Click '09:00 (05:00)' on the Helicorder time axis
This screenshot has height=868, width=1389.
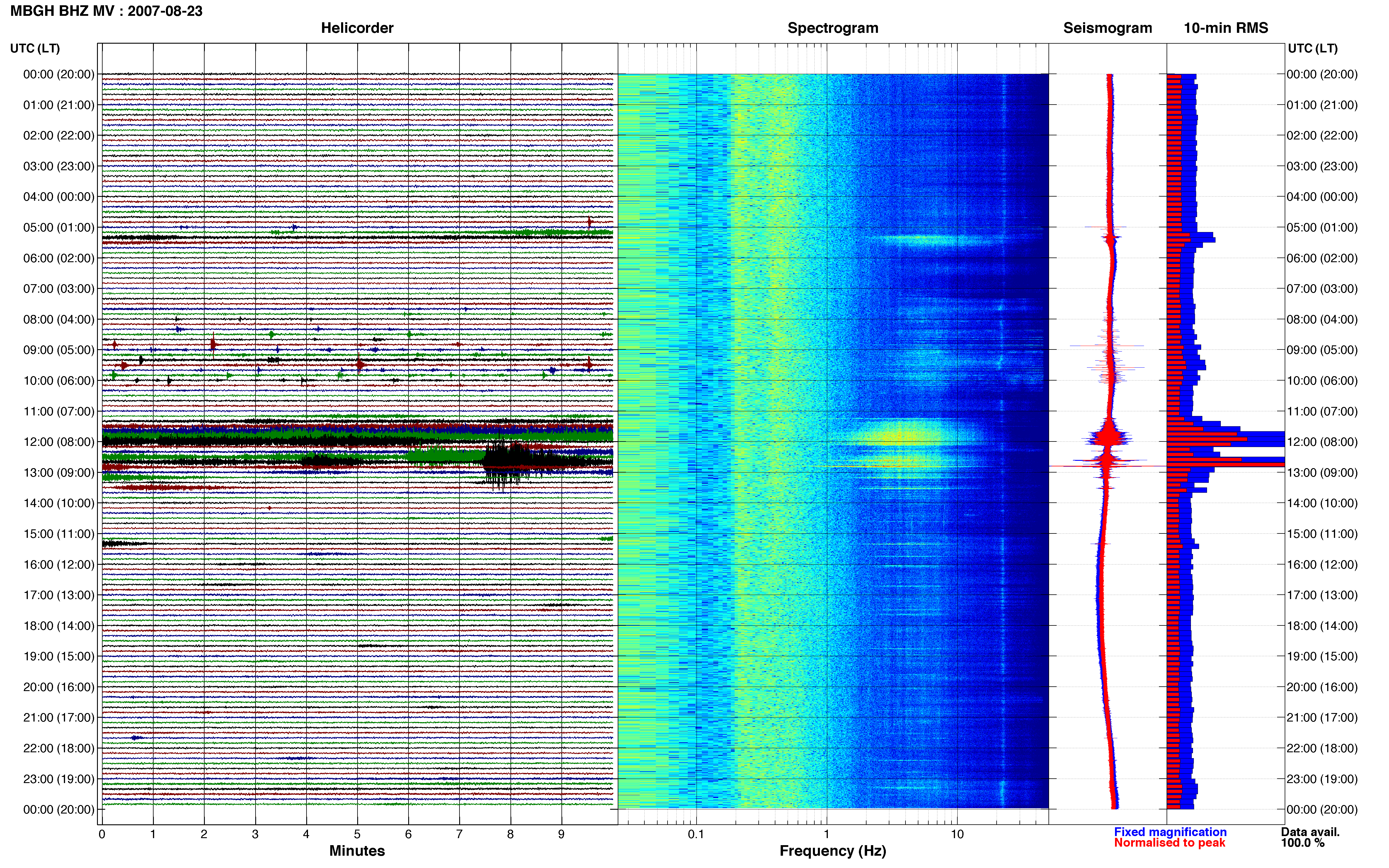click(59, 350)
